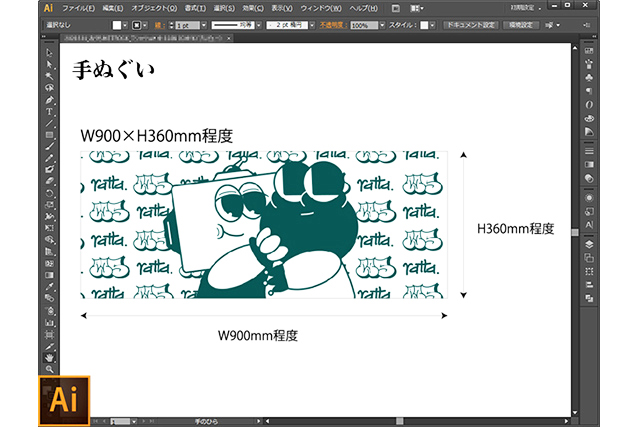Select the Rotate tool
Screen dimensions: 639x427
[49, 192]
